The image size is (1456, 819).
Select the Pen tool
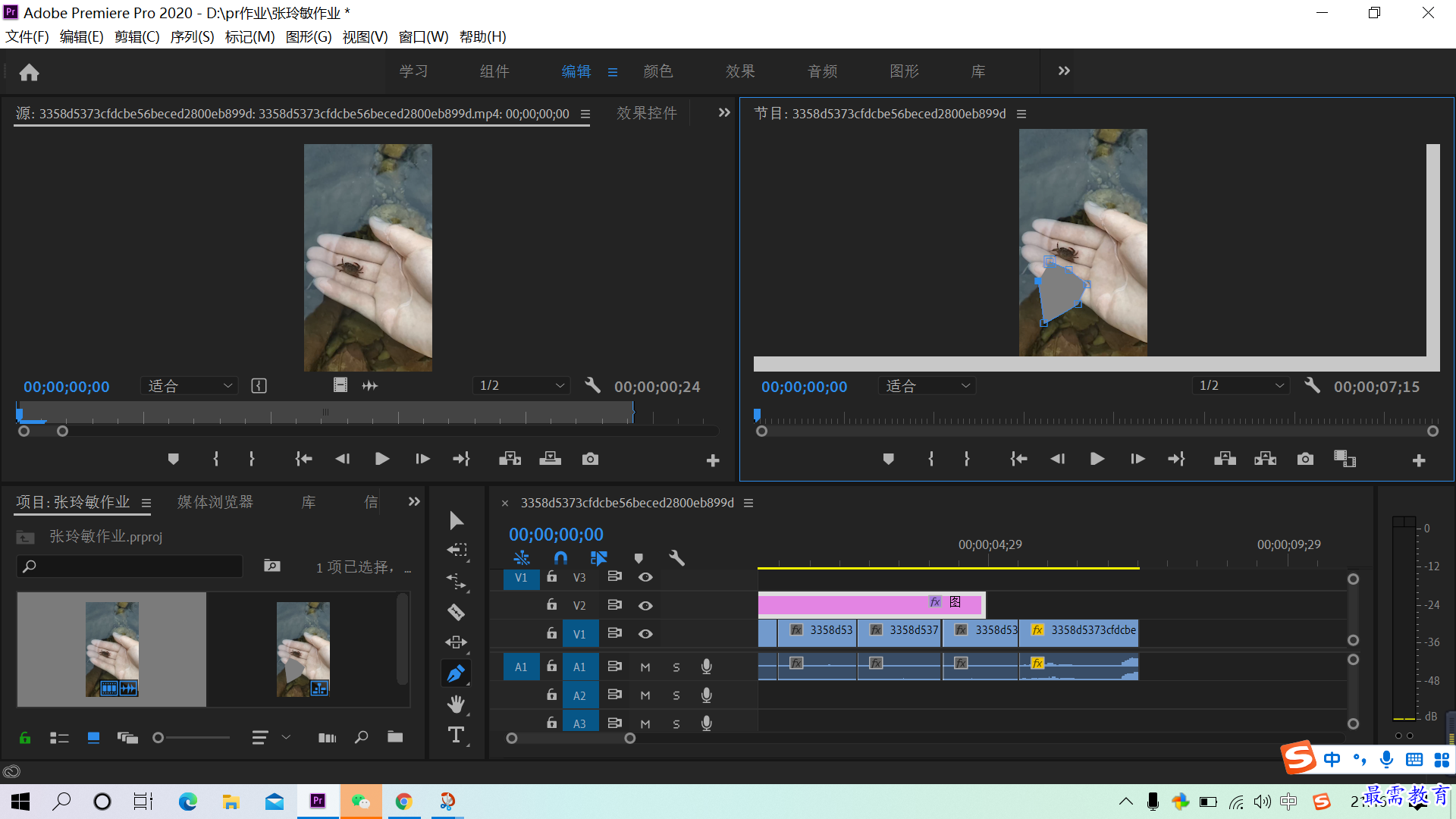[x=456, y=673]
